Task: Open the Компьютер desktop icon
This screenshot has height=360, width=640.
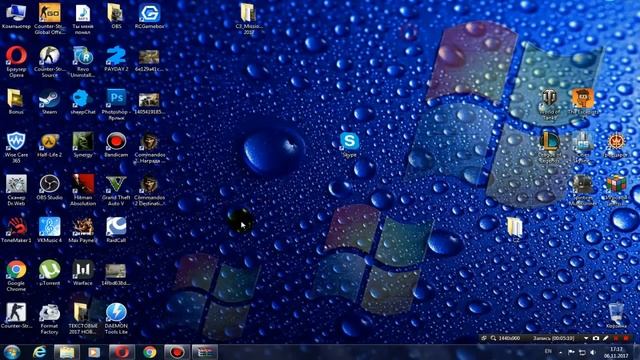Action: [x=16, y=17]
